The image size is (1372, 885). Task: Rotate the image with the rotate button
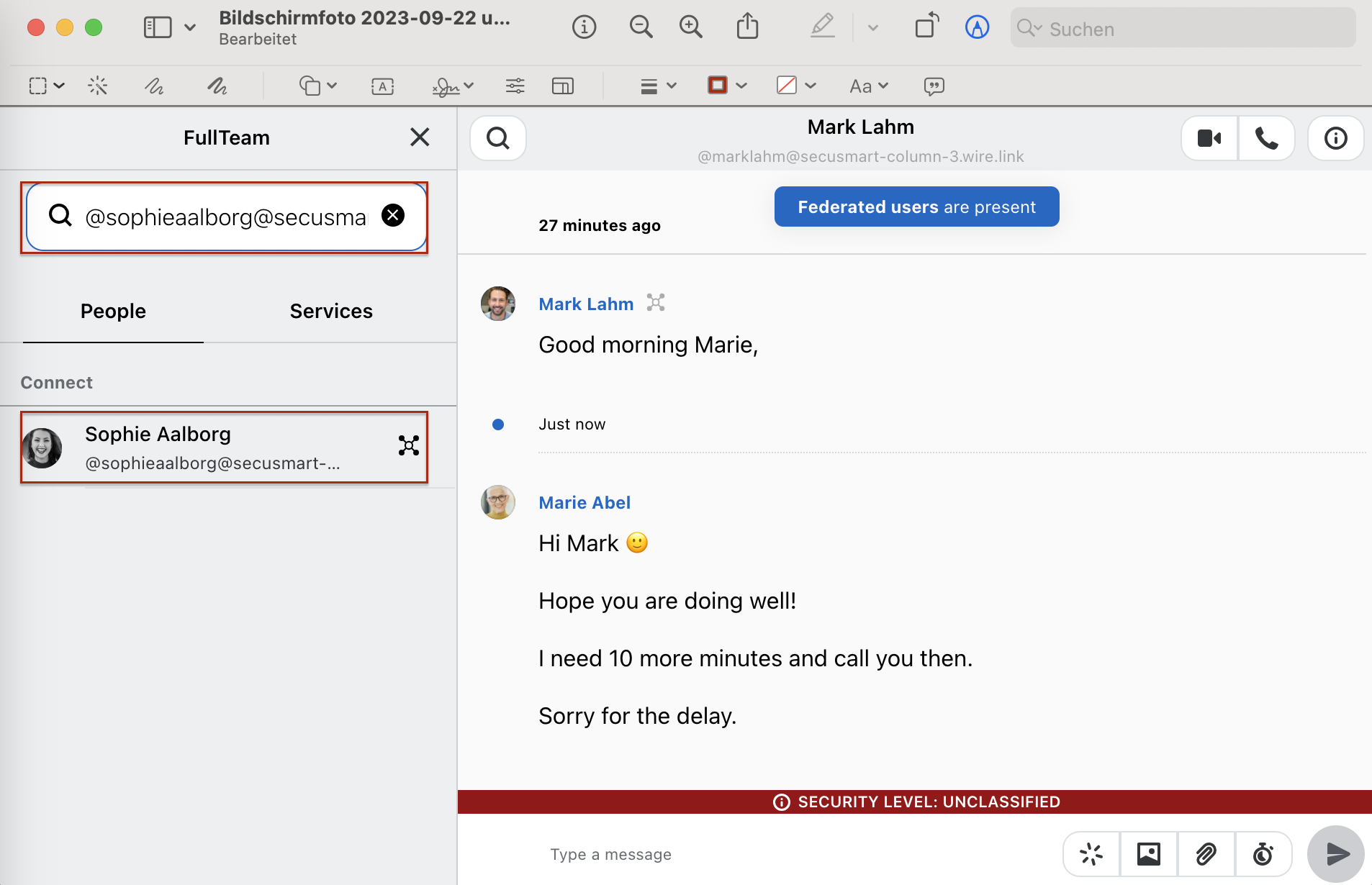pyautogui.click(x=927, y=26)
